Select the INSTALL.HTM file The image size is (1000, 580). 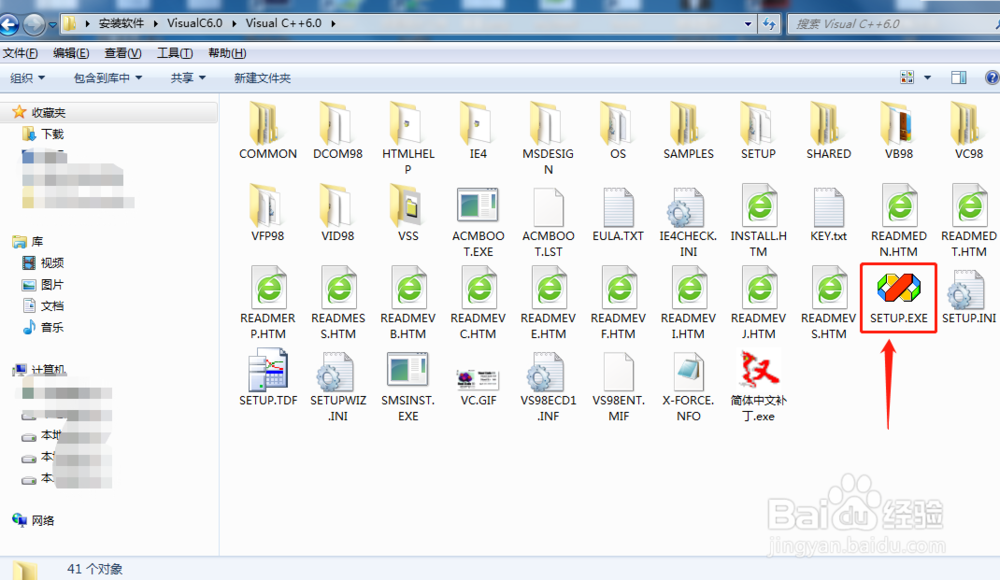point(758,221)
